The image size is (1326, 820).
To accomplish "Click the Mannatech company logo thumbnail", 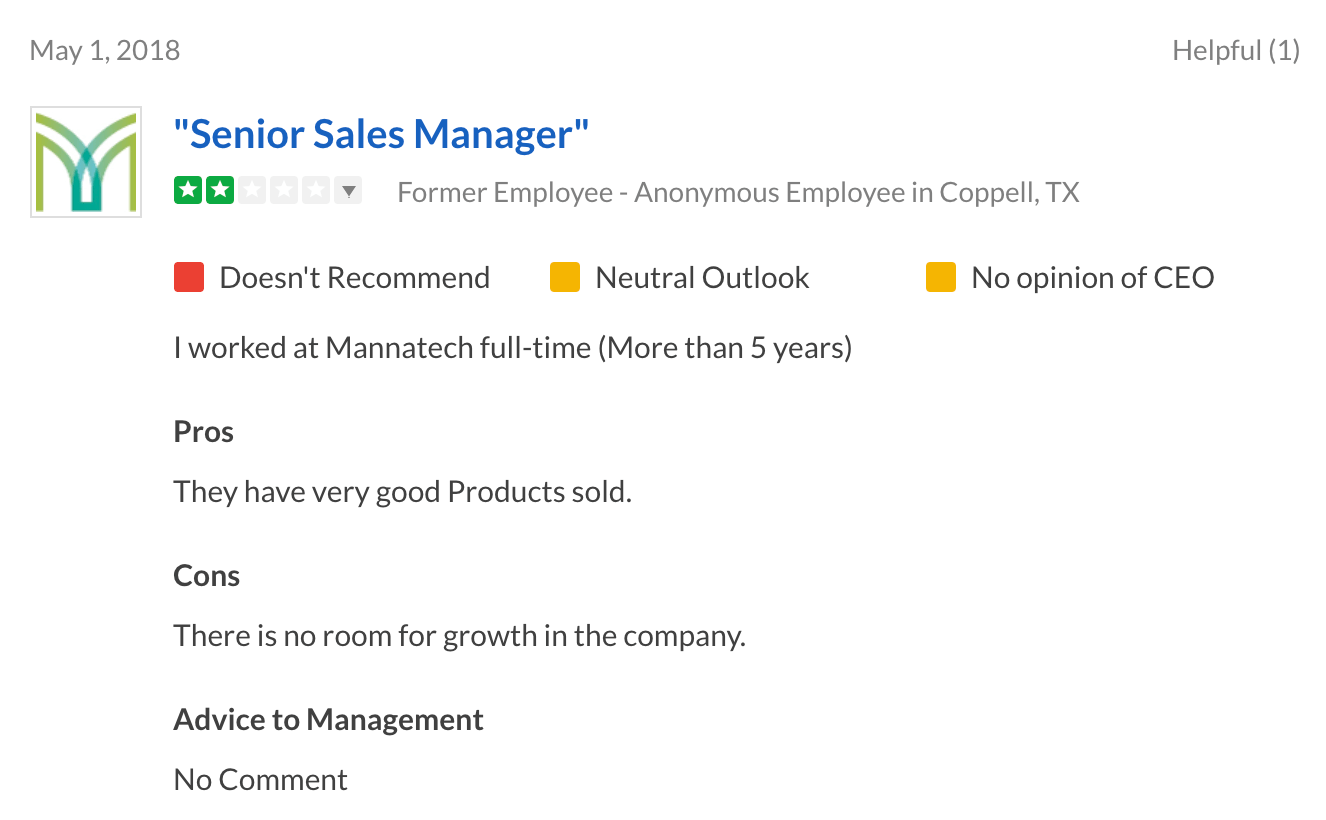I will point(86,162).
